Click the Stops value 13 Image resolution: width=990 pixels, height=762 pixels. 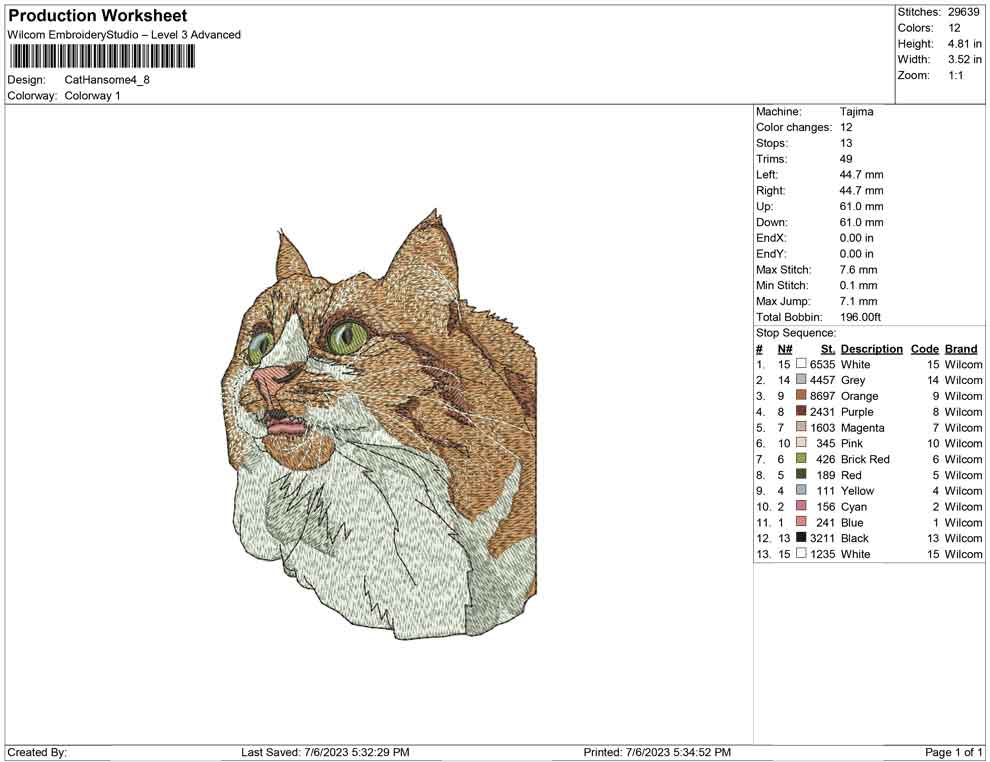click(x=845, y=143)
